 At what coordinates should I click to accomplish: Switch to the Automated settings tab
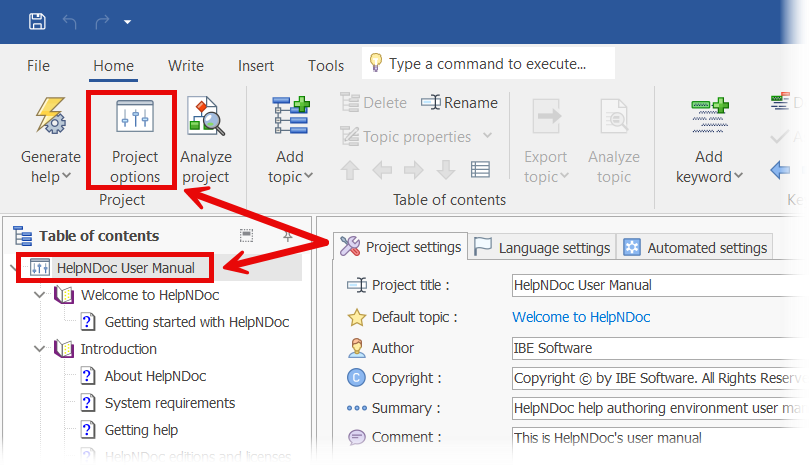[696, 247]
